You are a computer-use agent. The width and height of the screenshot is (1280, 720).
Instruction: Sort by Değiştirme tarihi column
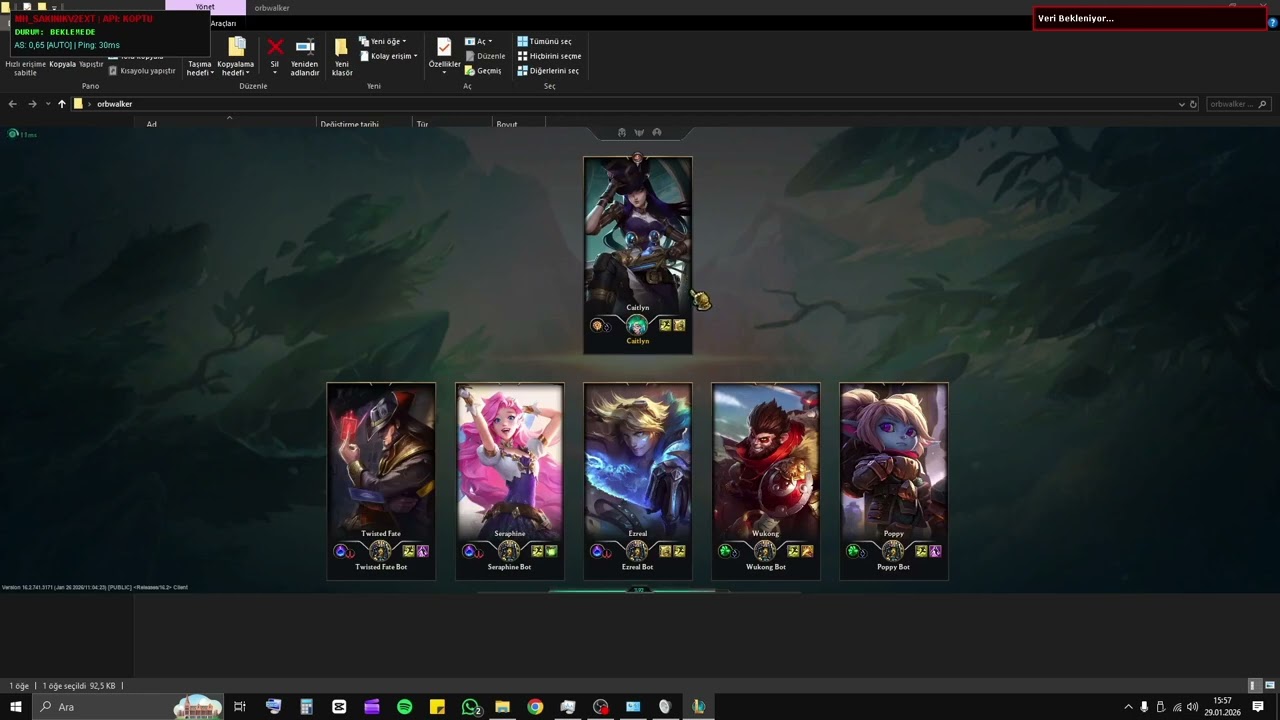coord(349,124)
